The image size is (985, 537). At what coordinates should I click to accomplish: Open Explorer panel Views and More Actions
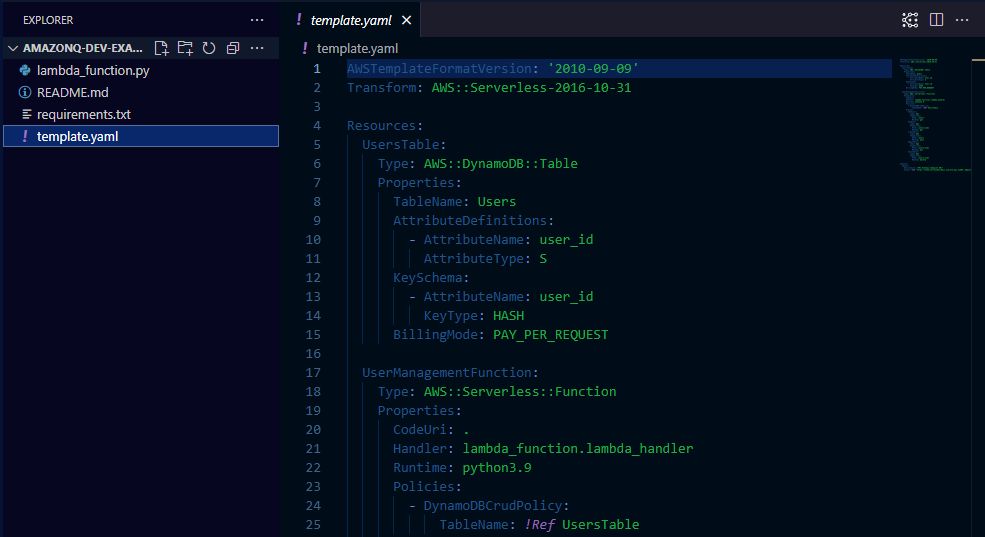click(x=257, y=20)
